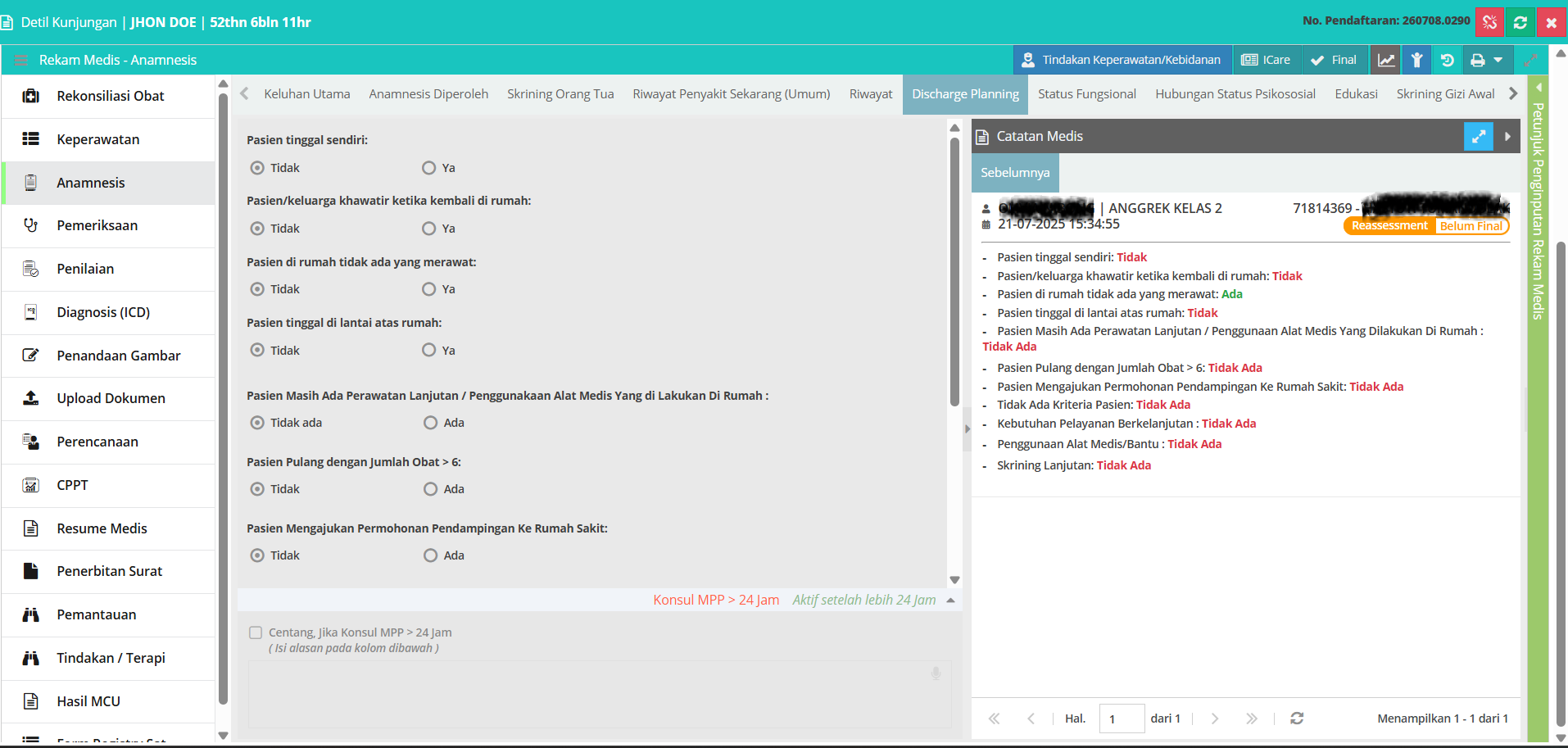Open Upload Dokumen section
1568x748 pixels.
tap(108, 398)
